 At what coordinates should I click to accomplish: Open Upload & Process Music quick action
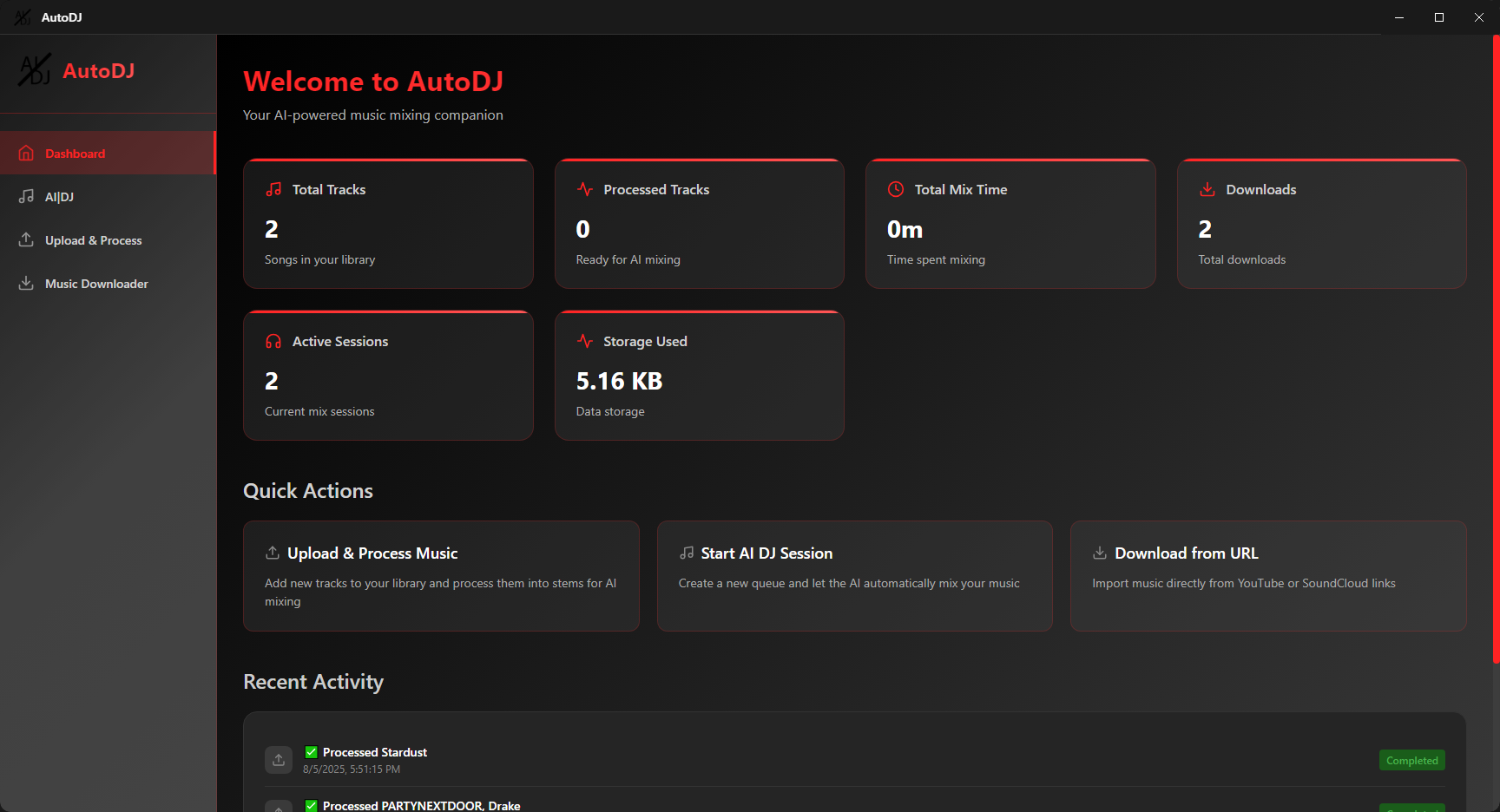441,576
